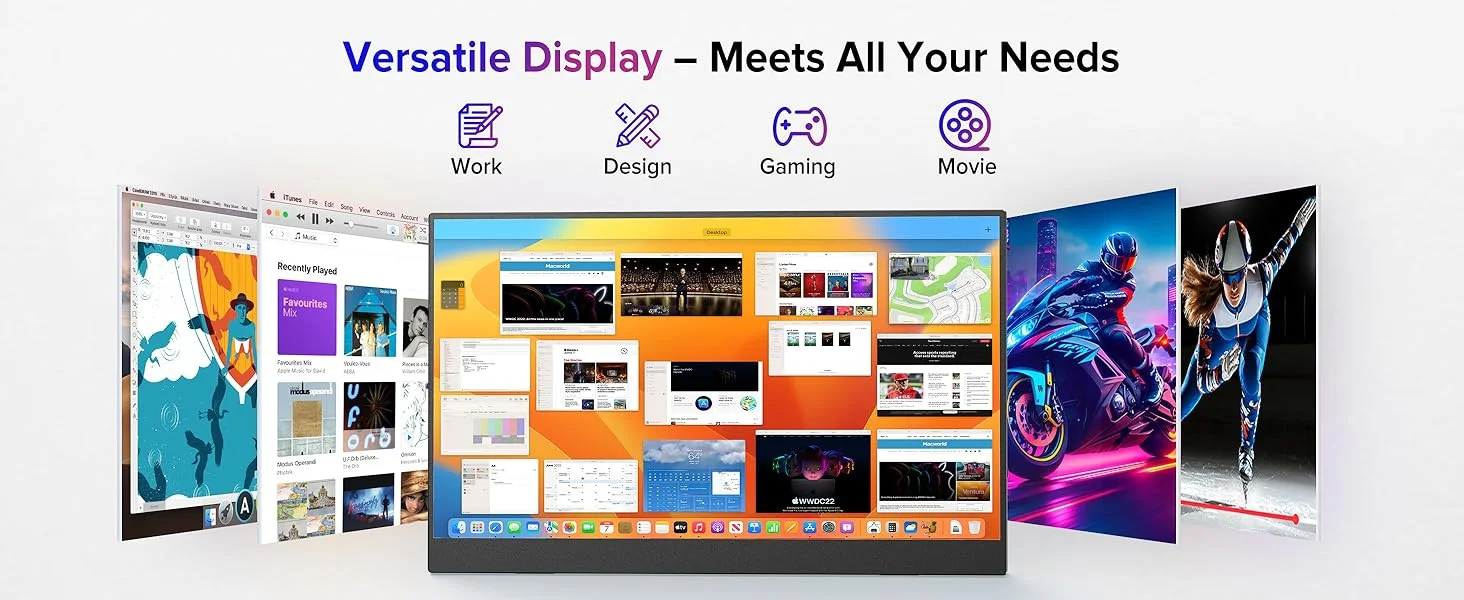
Task: Open Notes from the Dock
Action: click(x=662, y=527)
